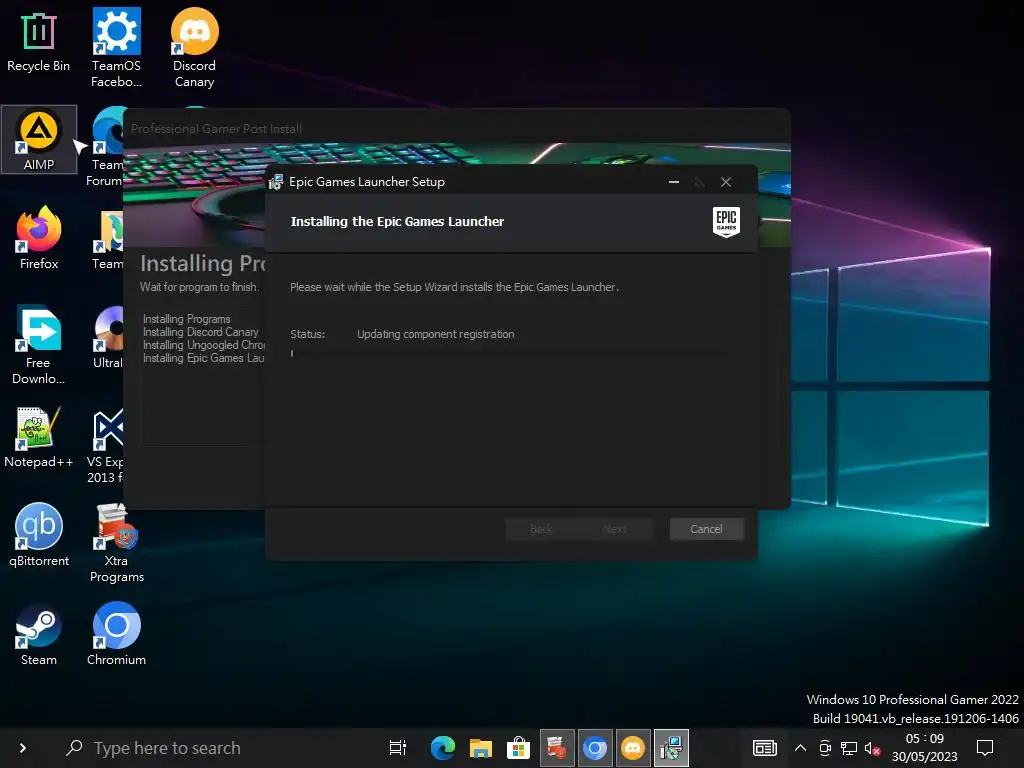The image size is (1024, 768).
Task: Show hidden system tray icons
Action: (x=800, y=748)
